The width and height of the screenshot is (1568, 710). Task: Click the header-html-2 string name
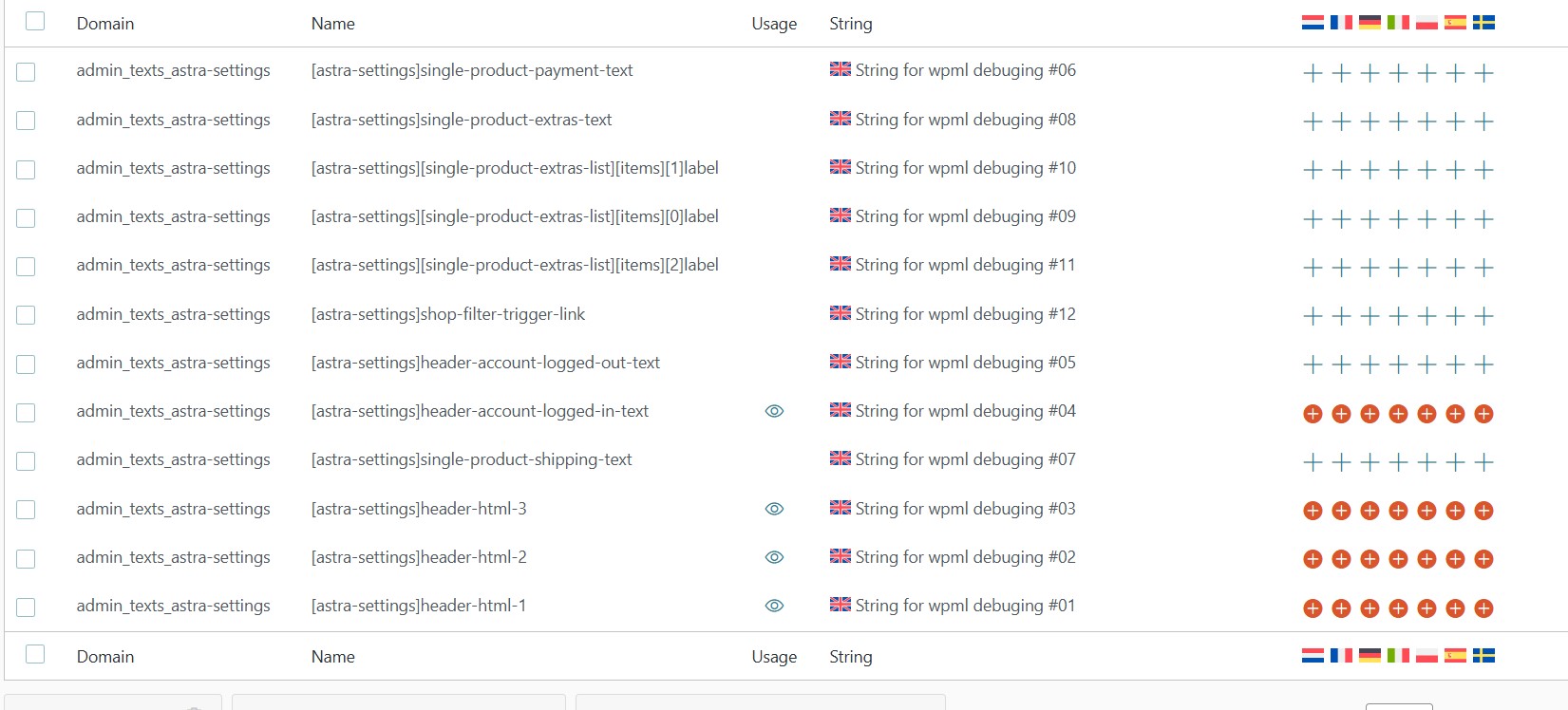419,557
